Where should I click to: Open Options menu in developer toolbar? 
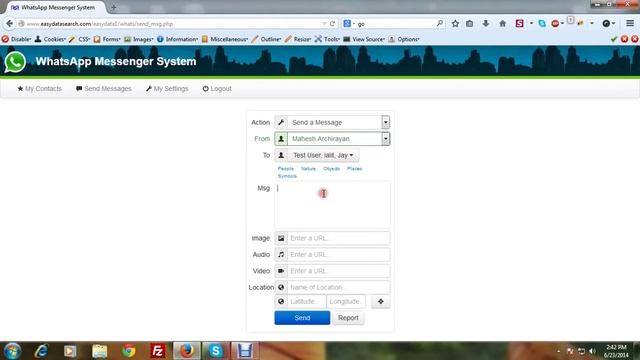pos(404,39)
